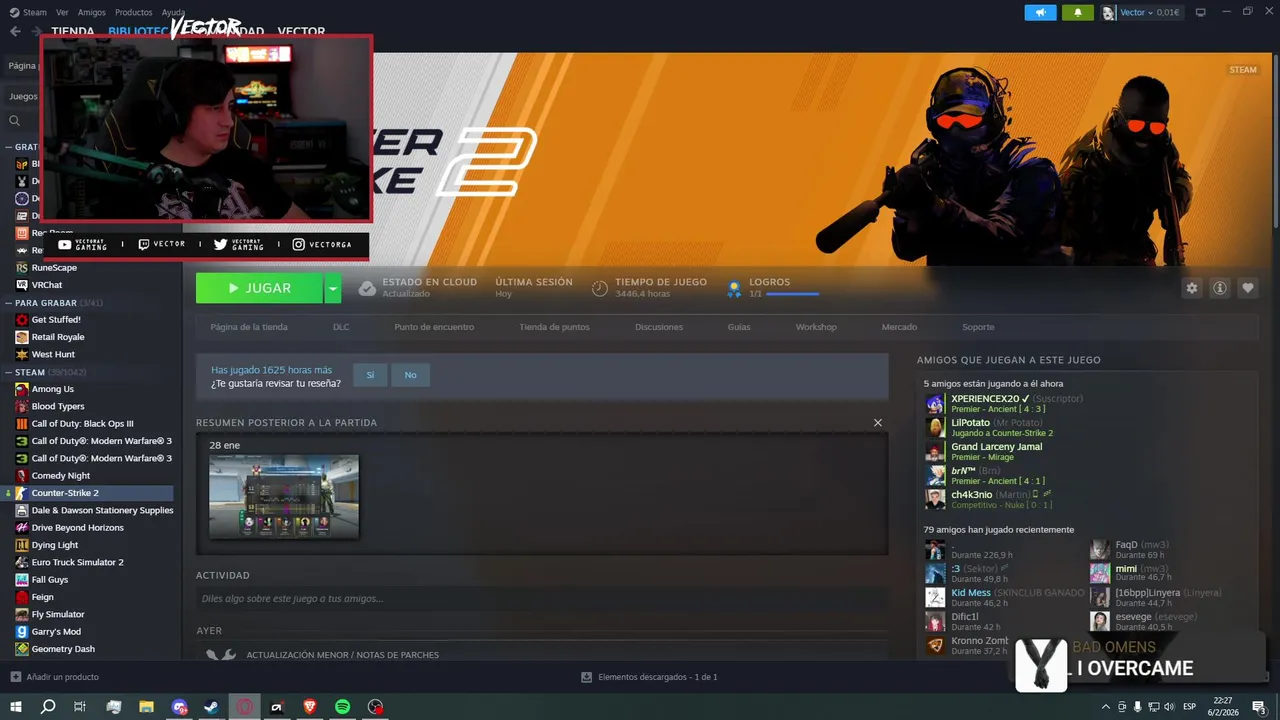Select Dying Light in the library

54,545
